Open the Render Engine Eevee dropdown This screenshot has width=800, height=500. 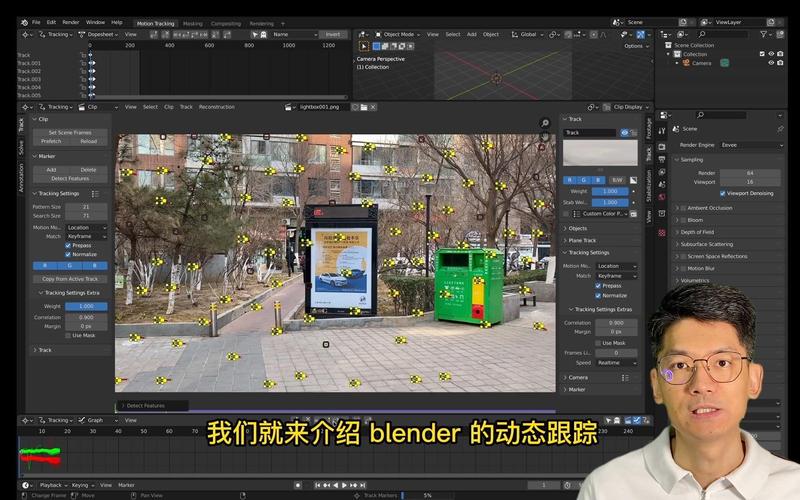(x=752, y=145)
